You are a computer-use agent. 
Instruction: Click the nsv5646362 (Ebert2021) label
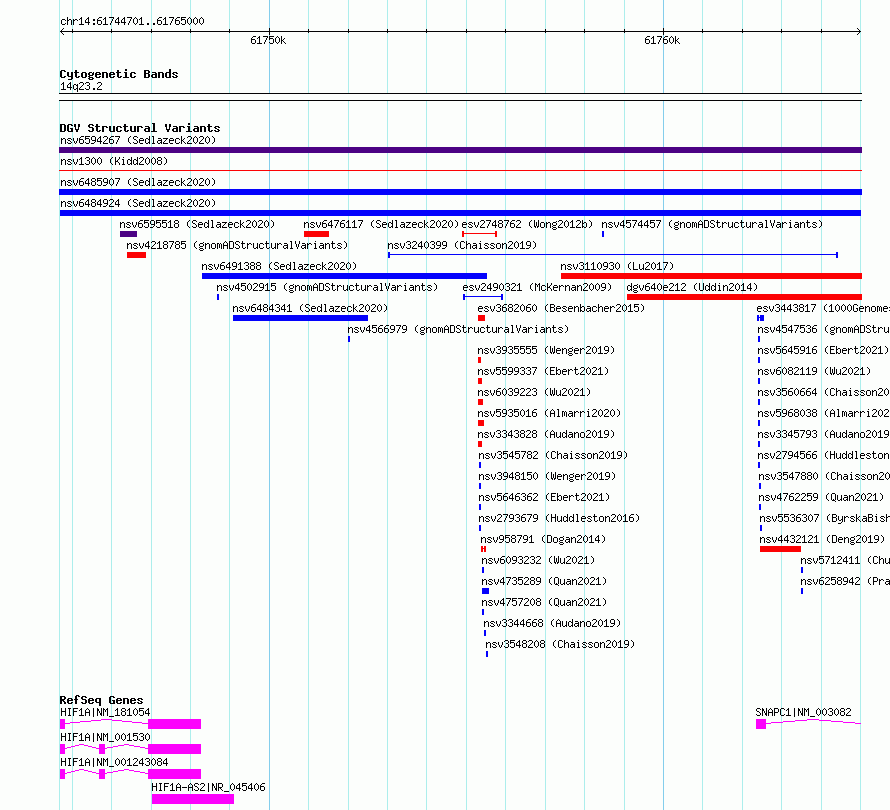pos(544,497)
